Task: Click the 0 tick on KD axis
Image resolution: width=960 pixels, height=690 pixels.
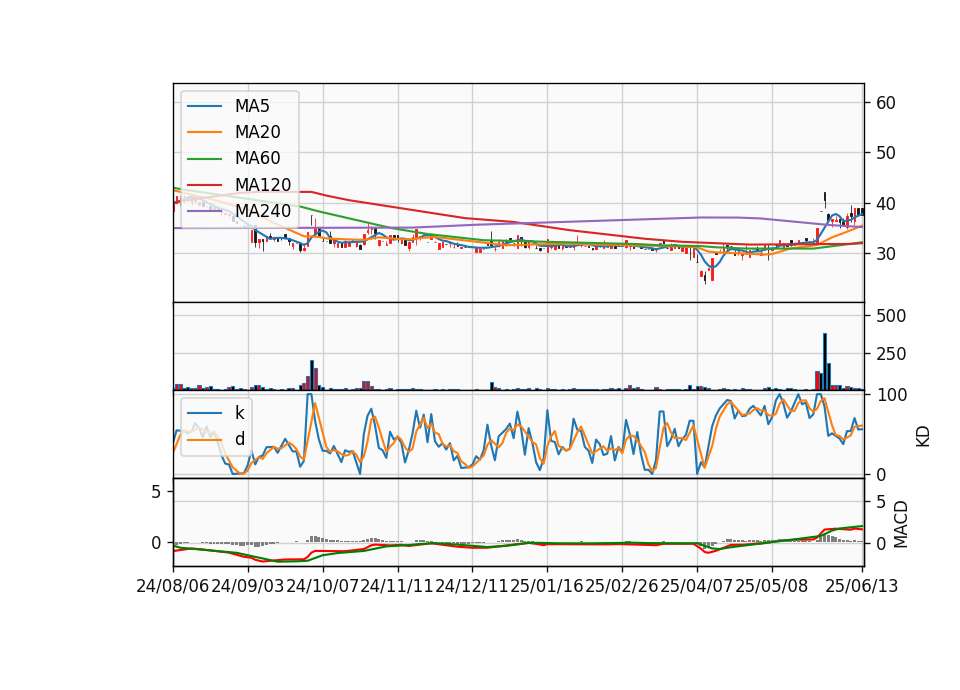Action: (880, 474)
